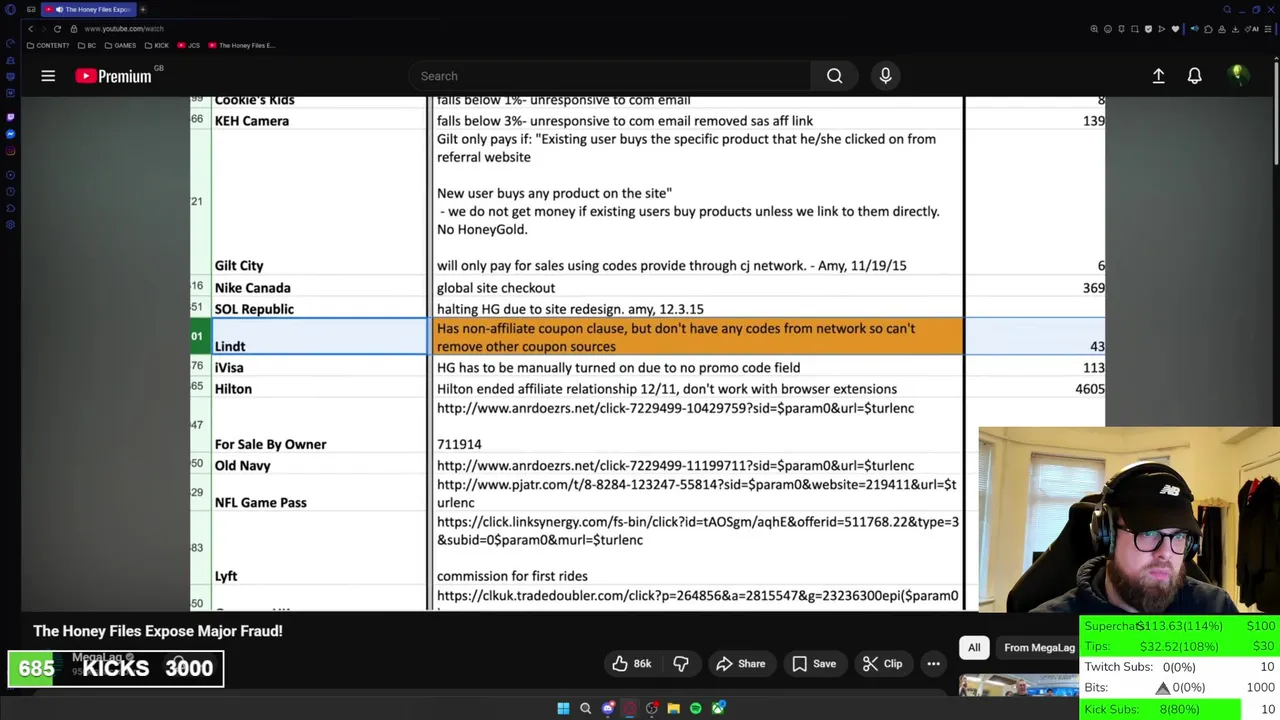Open the KICK bookmarks folder
The width and height of the screenshot is (1280, 720).
pyautogui.click(x=156, y=45)
